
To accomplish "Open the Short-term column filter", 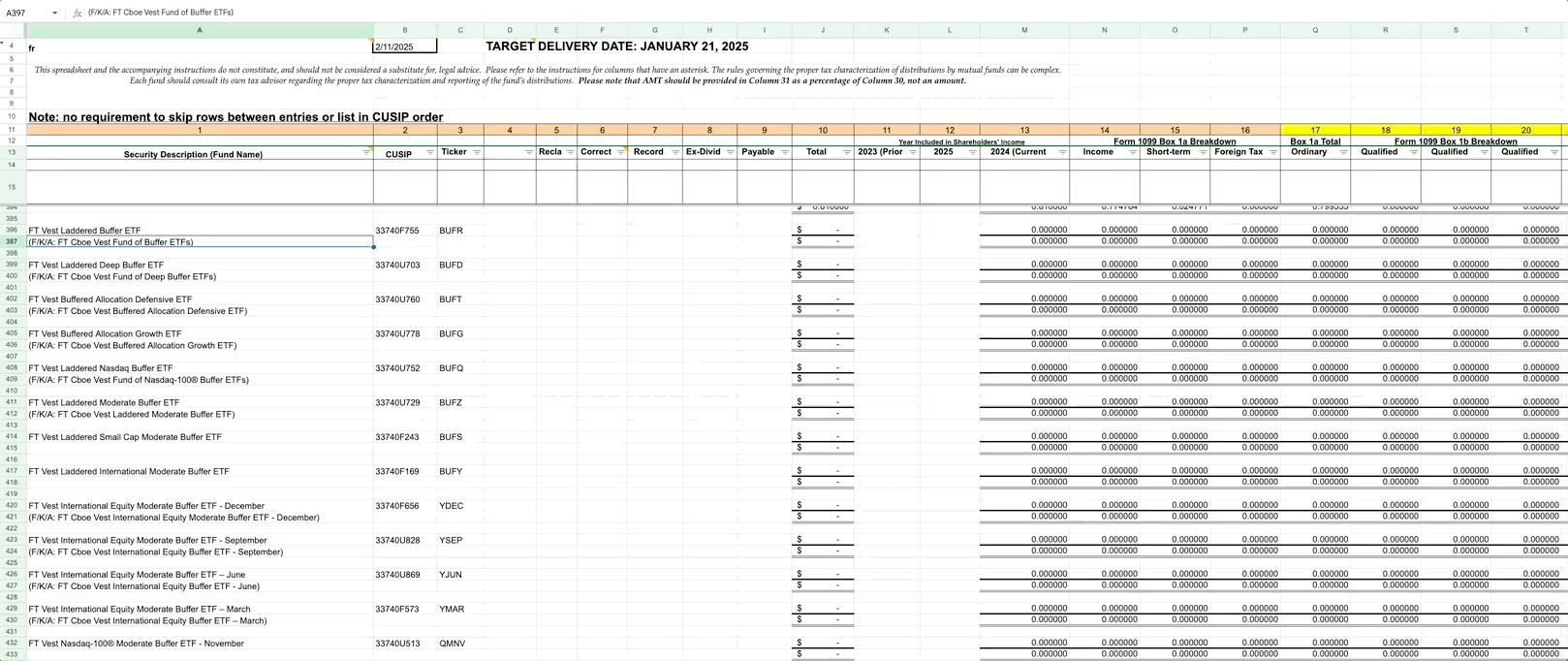I will 1204,152.
